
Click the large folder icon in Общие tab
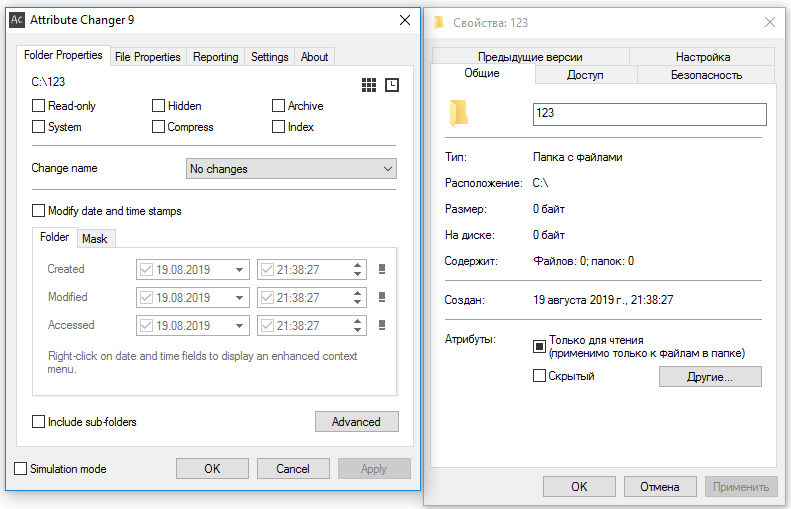coord(459,113)
